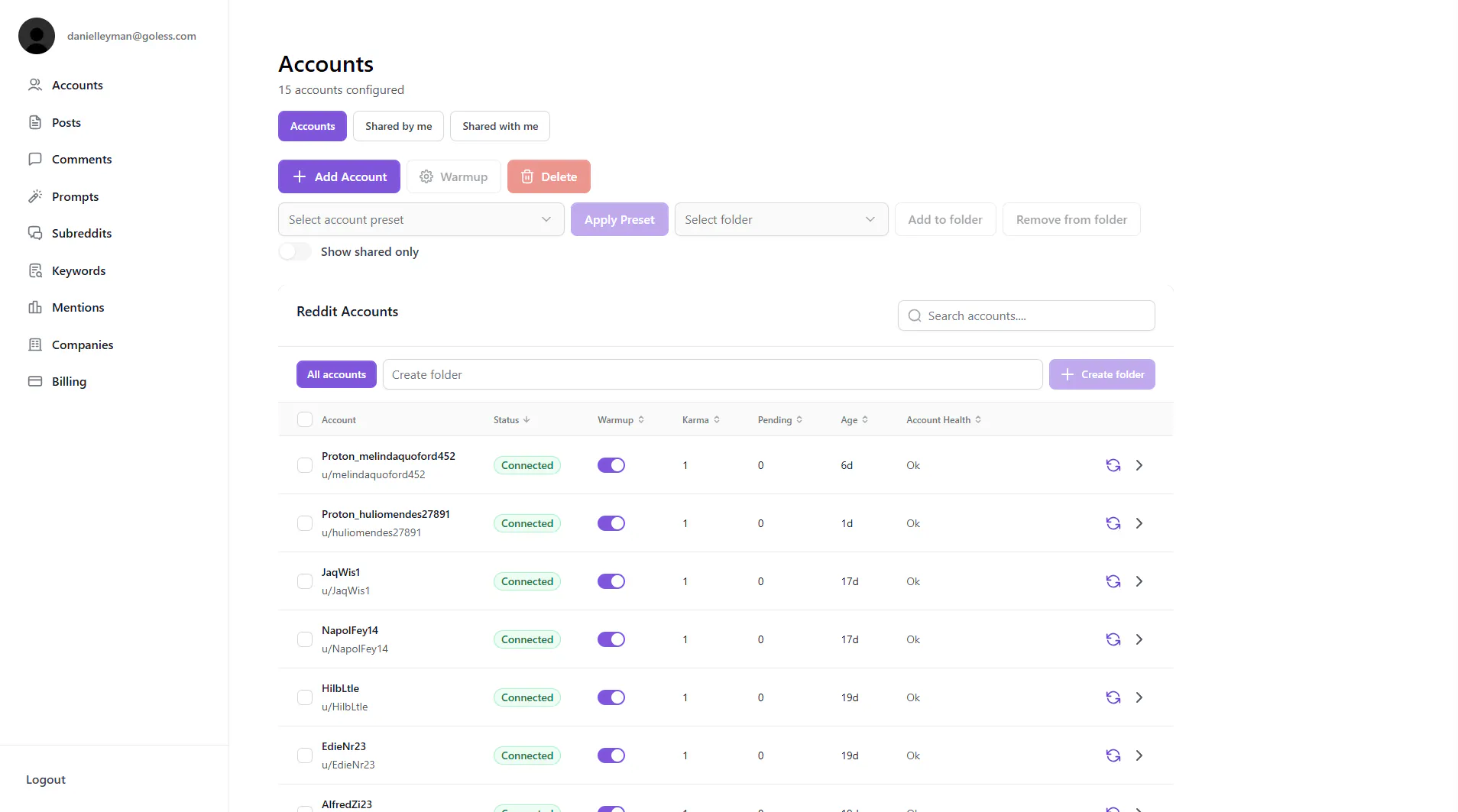Toggle warmup switch for HilbLtle
This screenshot has width=1458, height=812.
point(611,697)
